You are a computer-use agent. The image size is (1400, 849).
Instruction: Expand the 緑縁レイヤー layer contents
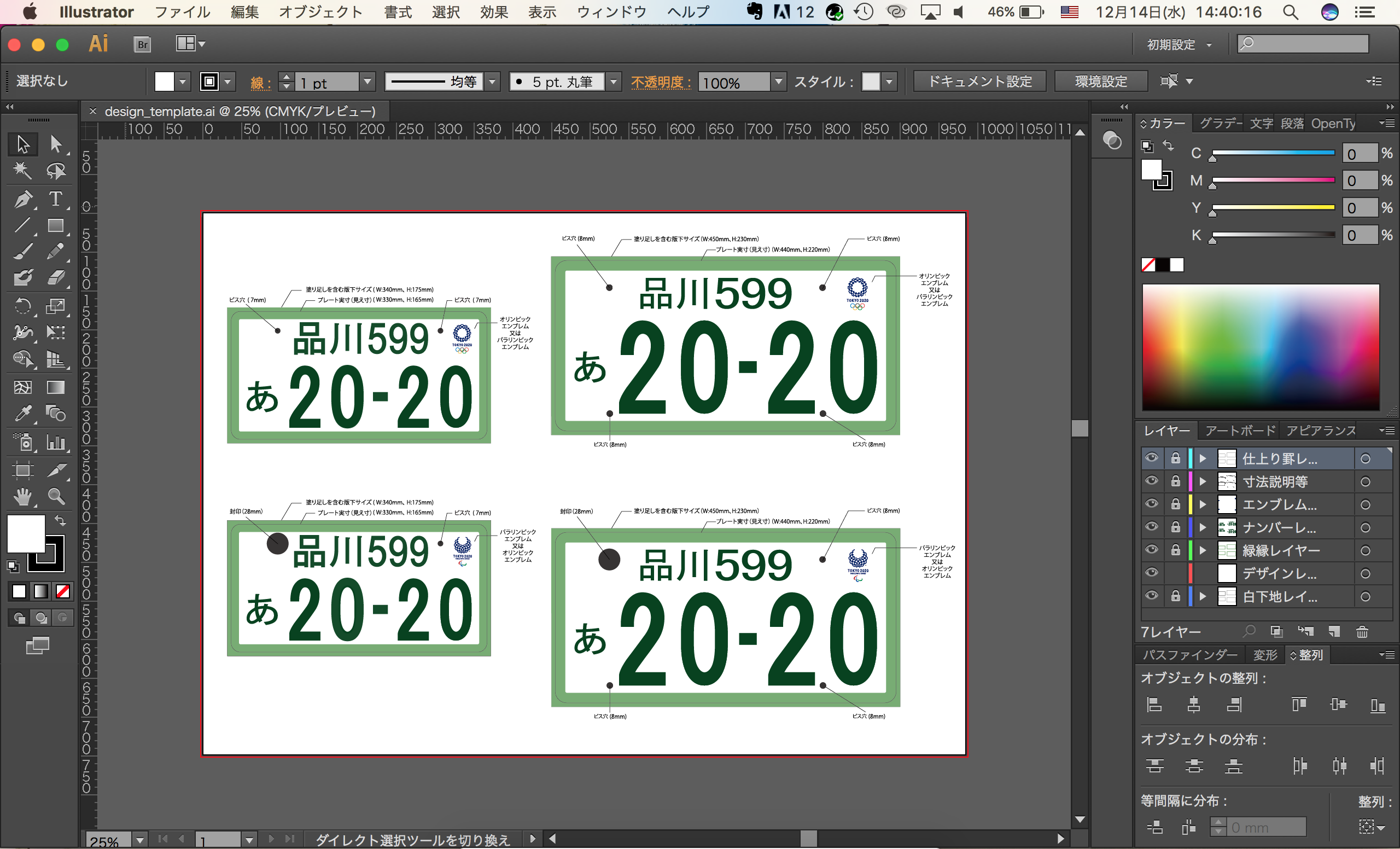point(1202,550)
